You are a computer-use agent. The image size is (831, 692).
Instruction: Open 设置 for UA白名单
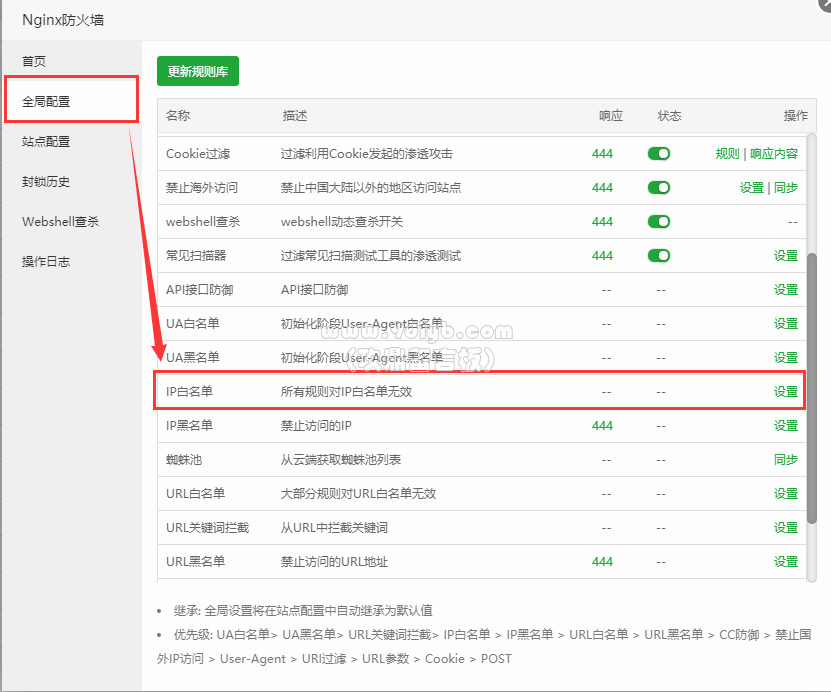coord(786,323)
